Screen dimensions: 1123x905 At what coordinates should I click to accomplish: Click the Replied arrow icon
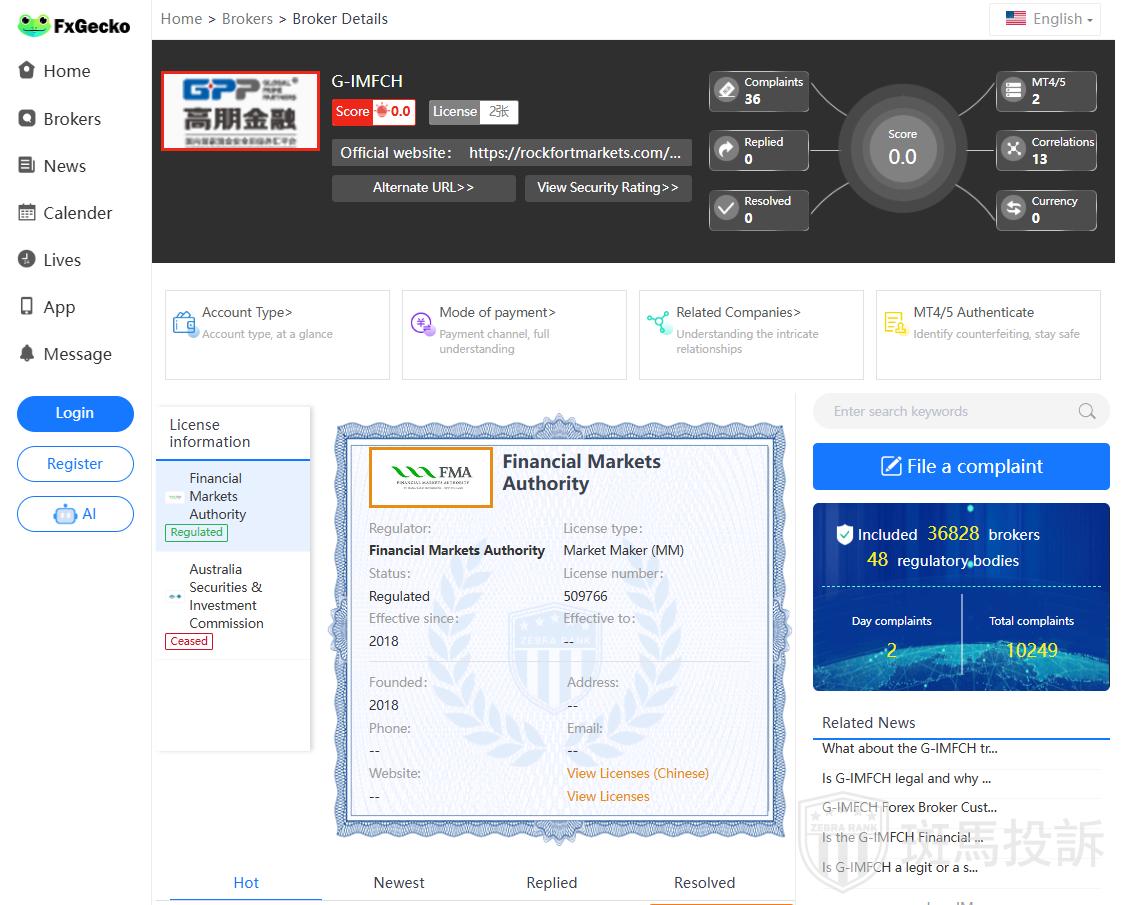(726, 151)
